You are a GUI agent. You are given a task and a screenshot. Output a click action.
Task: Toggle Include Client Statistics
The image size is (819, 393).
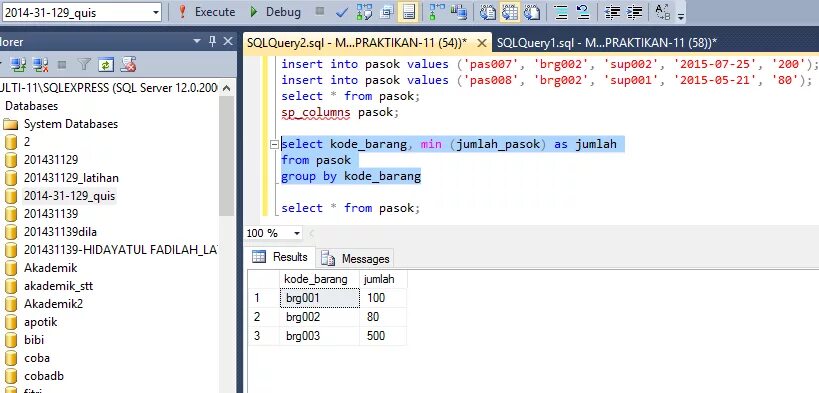click(x=459, y=12)
